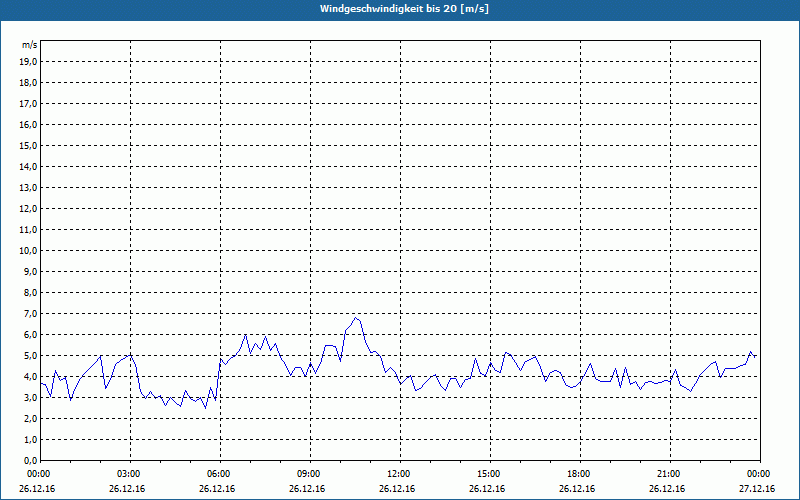Select the "03:00" time label

click(x=130, y=474)
